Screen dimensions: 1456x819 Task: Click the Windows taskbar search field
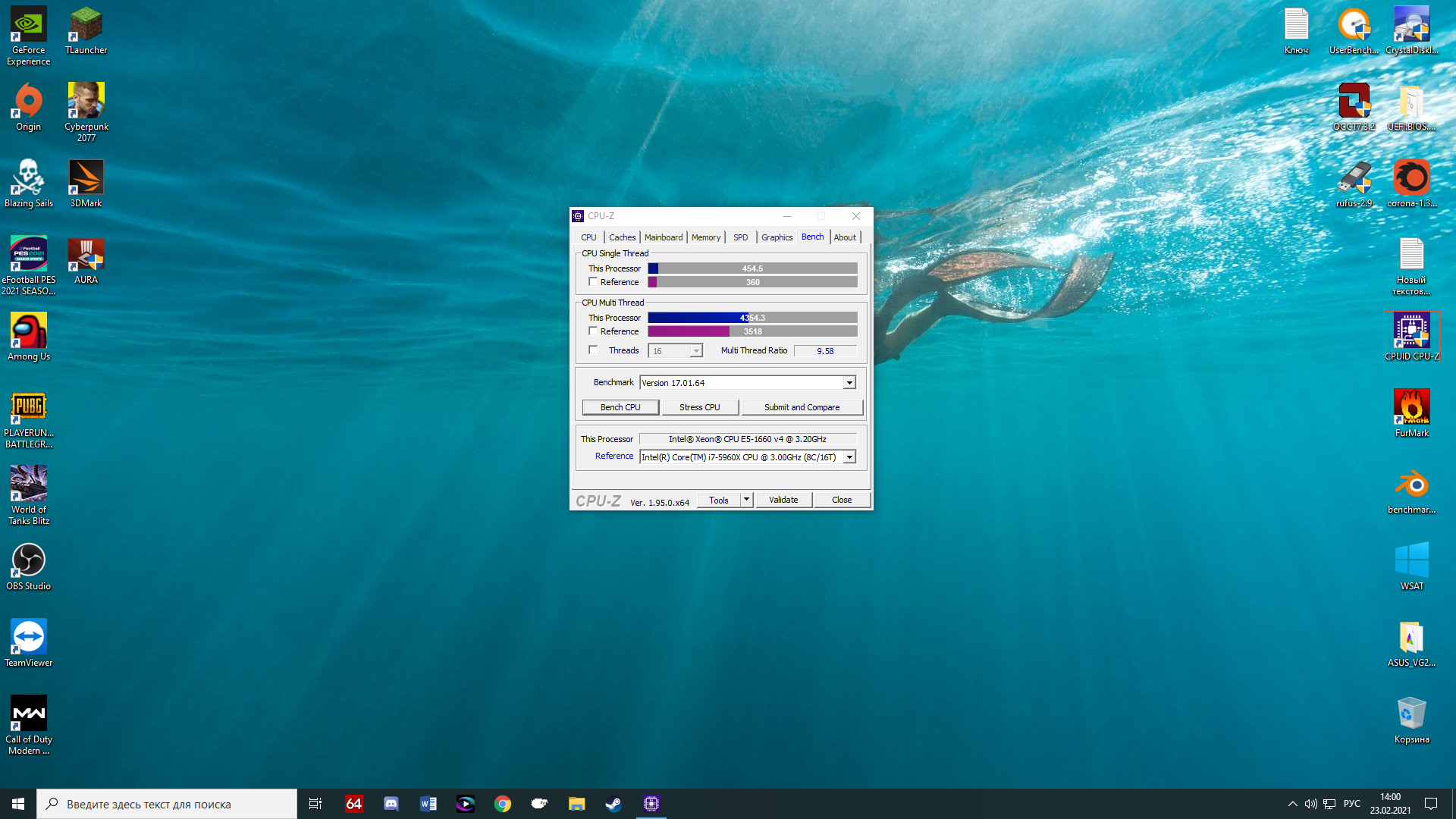click(167, 804)
